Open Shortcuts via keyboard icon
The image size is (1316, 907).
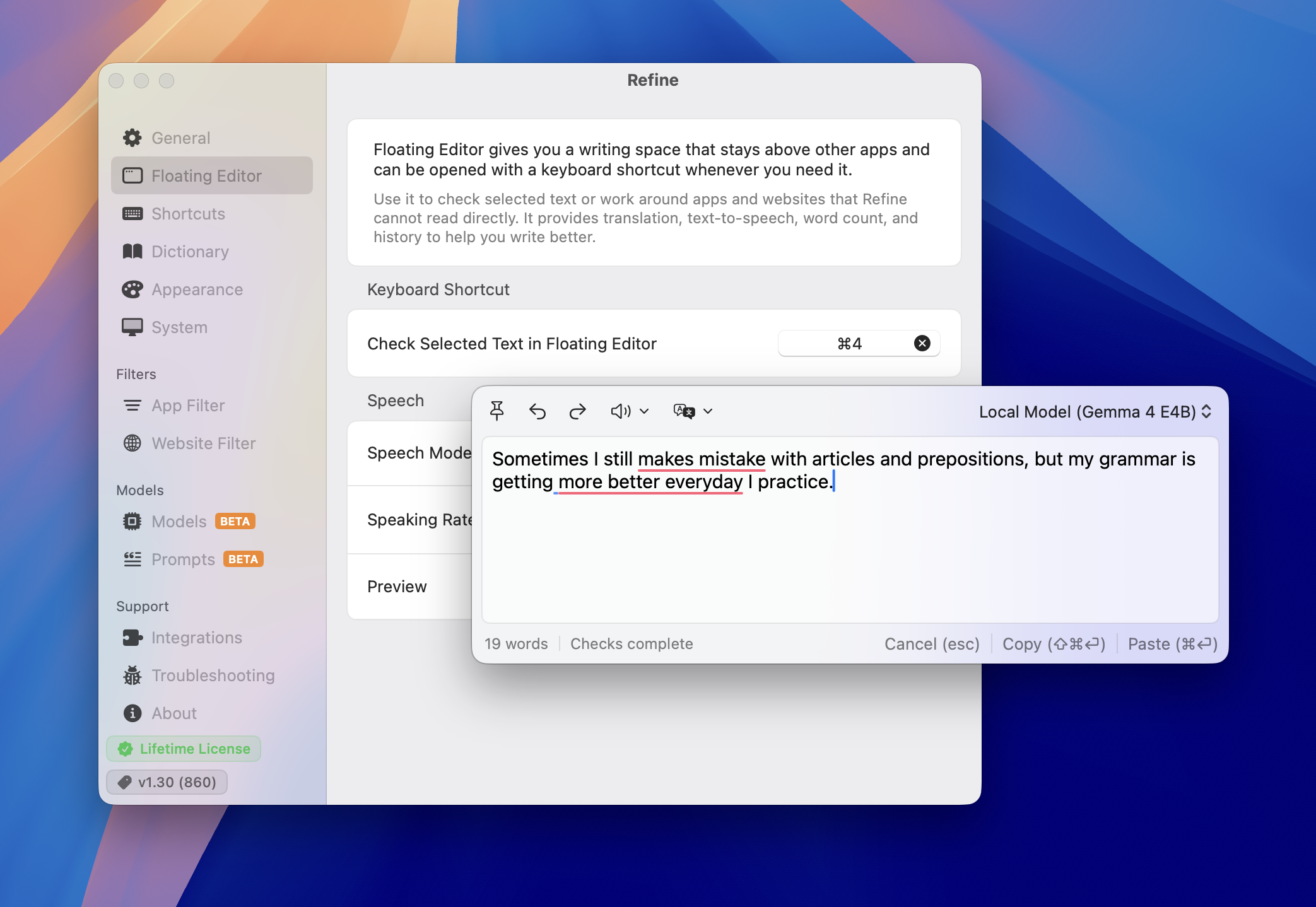pyautogui.click(x=132, y=214)
